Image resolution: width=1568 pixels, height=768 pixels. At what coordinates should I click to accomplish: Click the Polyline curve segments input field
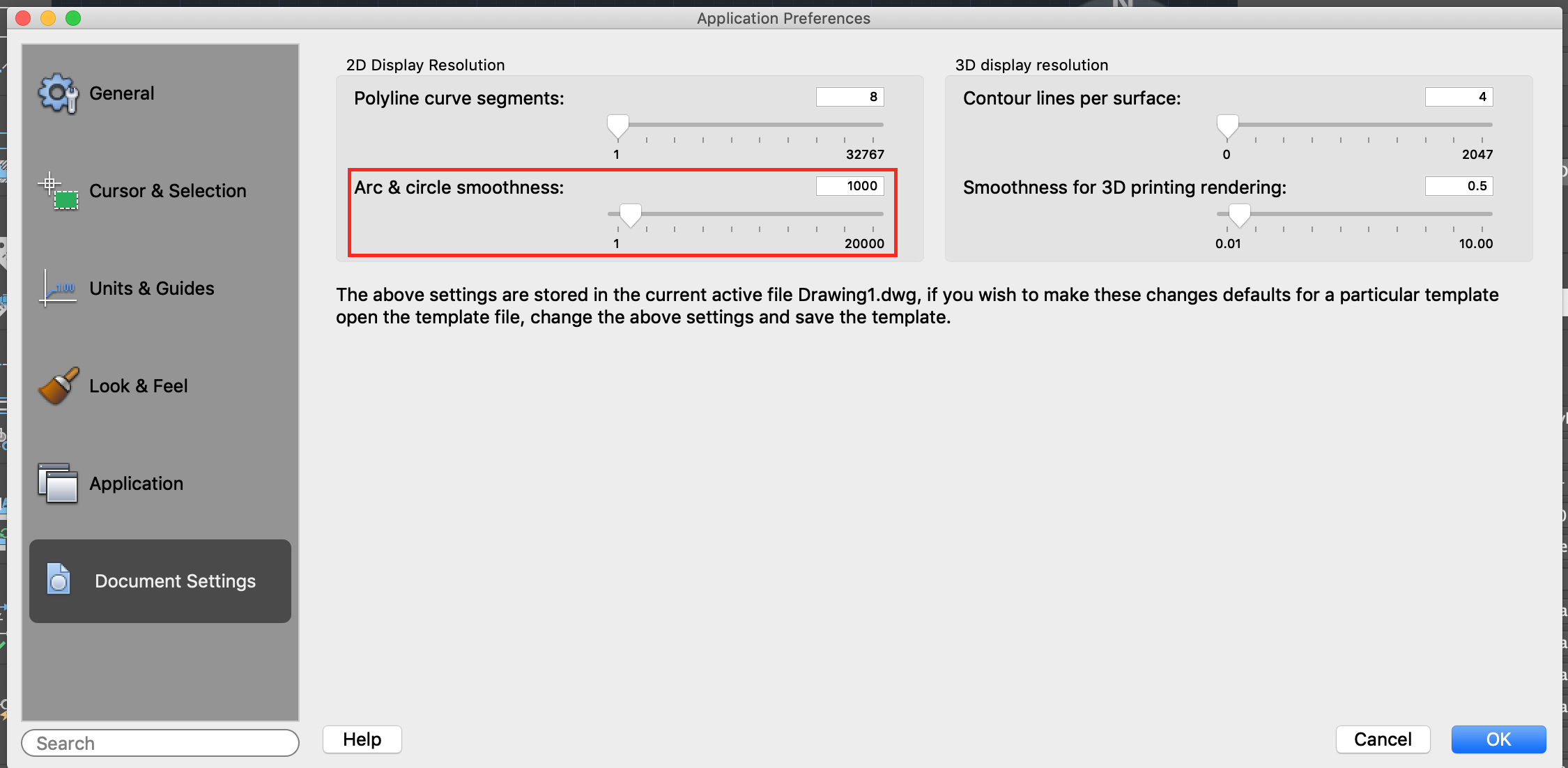click(853, 96)
